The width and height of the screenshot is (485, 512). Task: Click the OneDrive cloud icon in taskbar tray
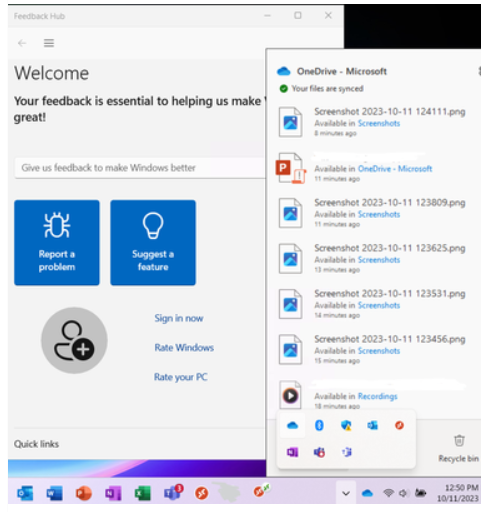tap(367, 493)
